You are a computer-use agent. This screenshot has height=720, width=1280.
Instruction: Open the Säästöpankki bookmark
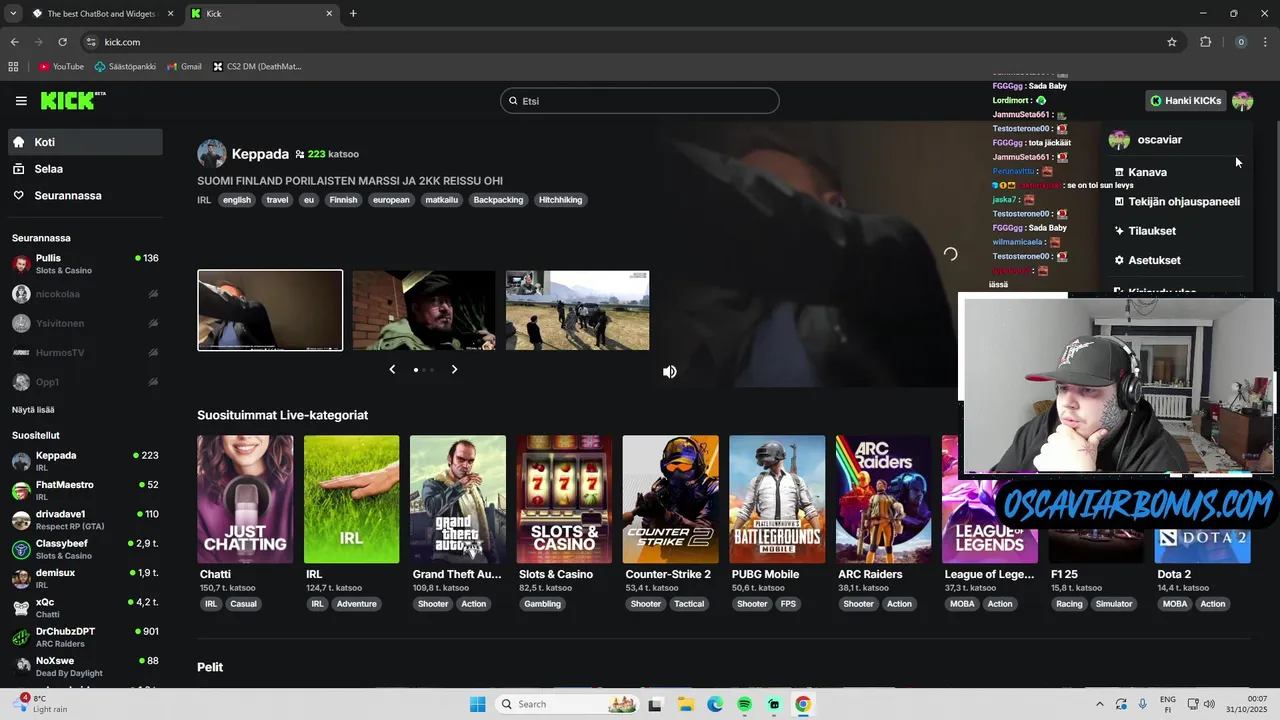point(126,67)
